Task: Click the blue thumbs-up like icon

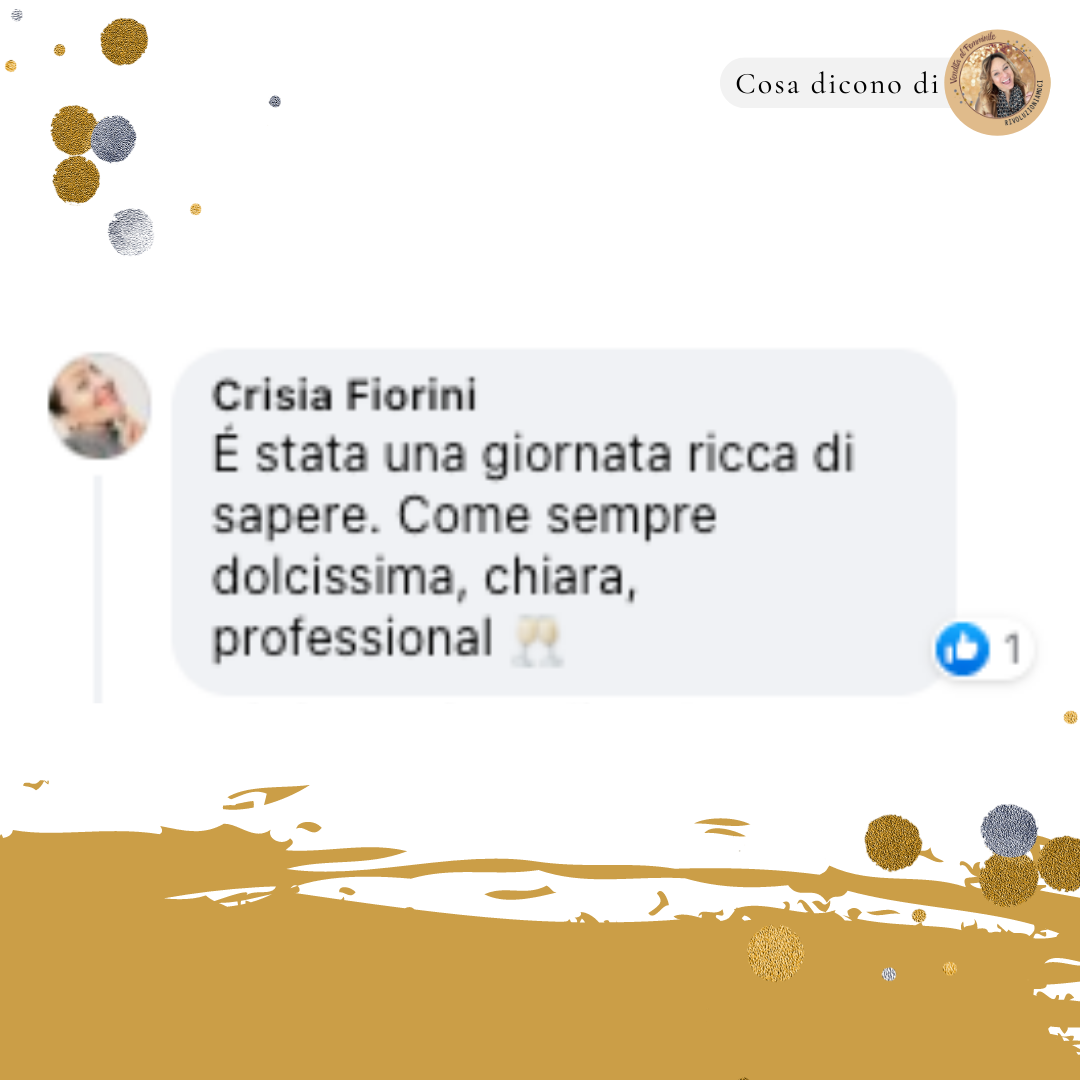Action: 962,648
